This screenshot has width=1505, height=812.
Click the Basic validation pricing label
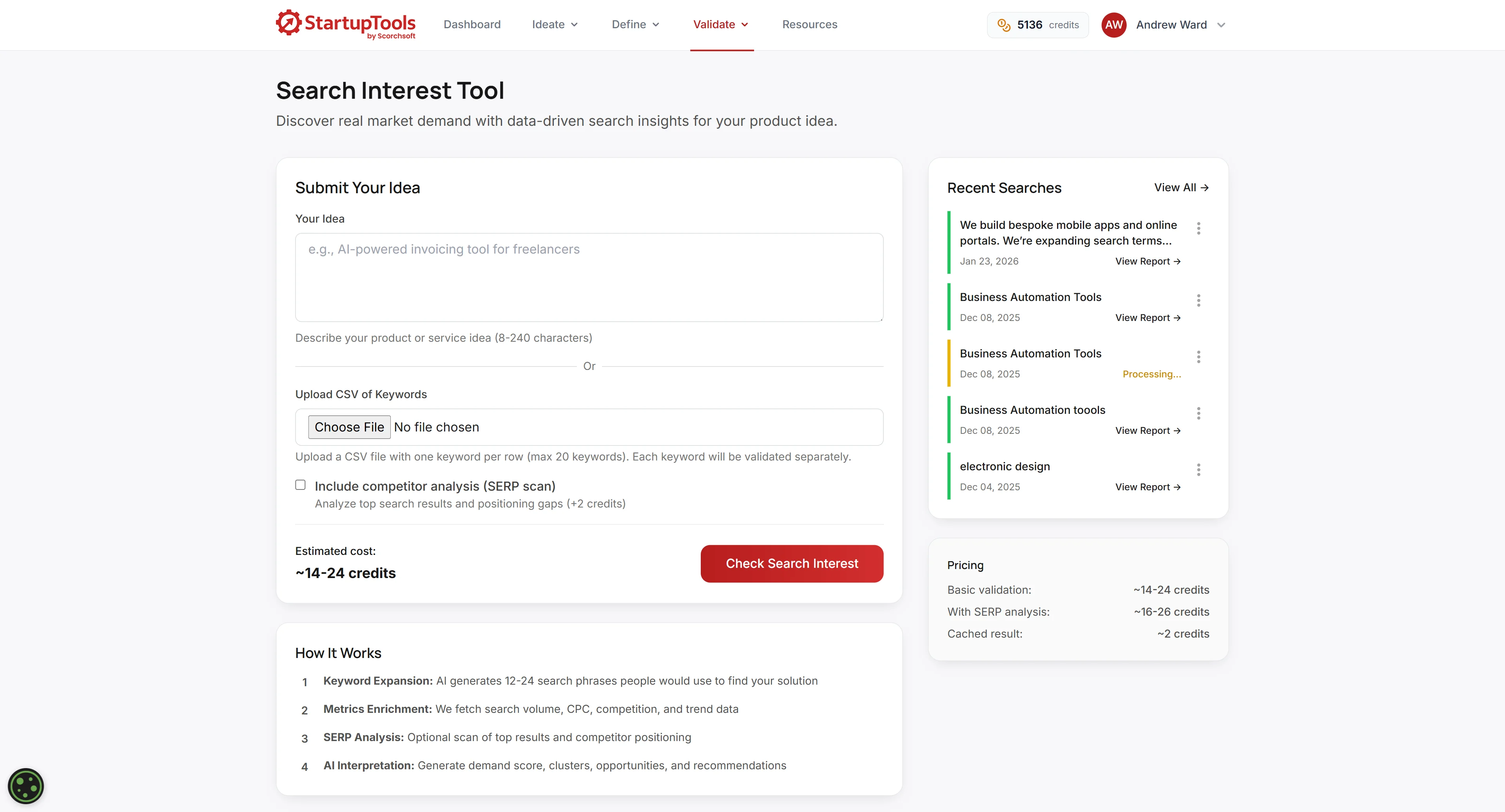point(989,590)
